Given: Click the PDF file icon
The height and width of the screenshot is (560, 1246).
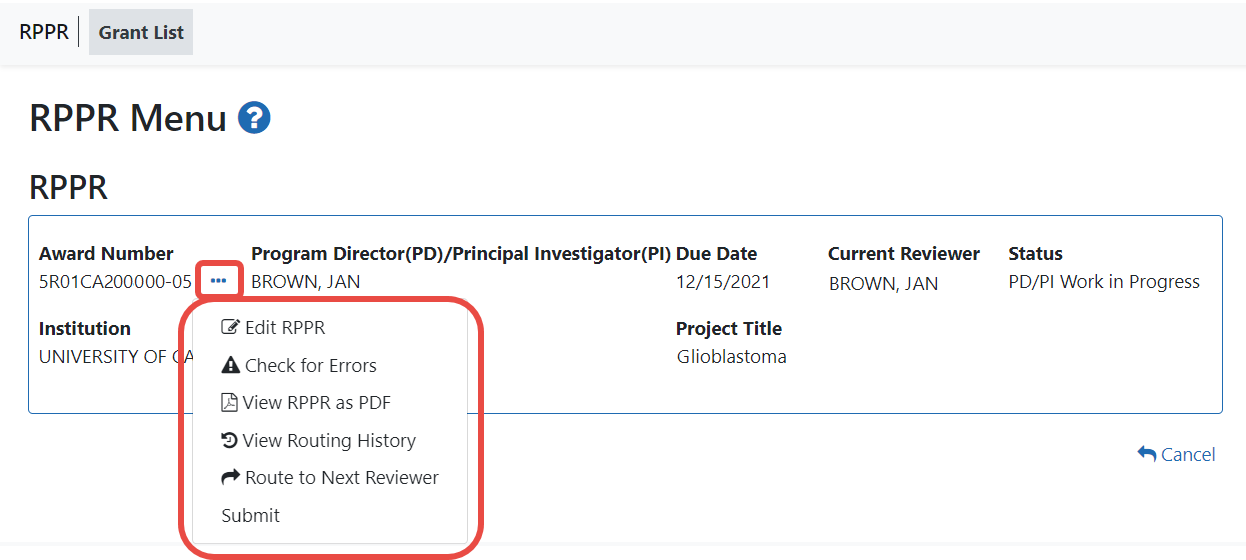Looking at the screenshot, I should tap(229, 403).
